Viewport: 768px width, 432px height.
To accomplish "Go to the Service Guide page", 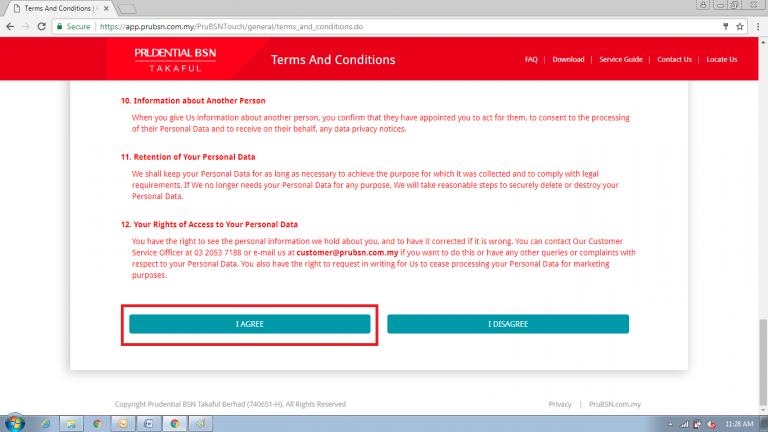I will [x=620, y=59].
